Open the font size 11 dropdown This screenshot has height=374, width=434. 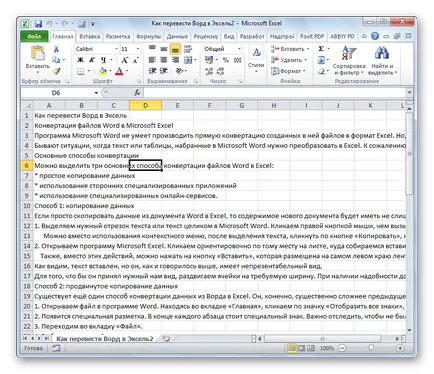138,49
